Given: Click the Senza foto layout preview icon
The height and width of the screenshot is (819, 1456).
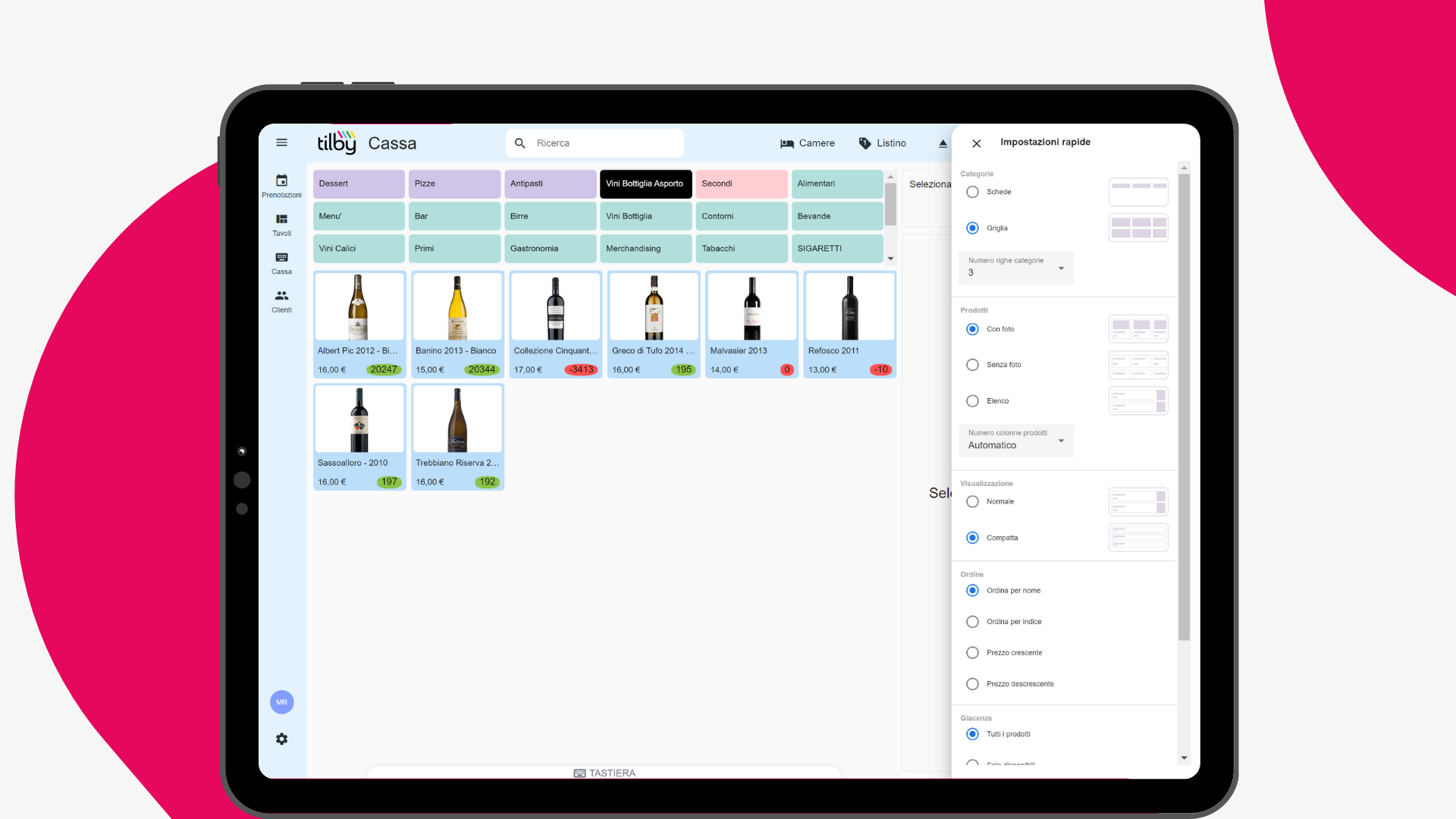Looking at the screenshot, I should [x=1138, y=365].
